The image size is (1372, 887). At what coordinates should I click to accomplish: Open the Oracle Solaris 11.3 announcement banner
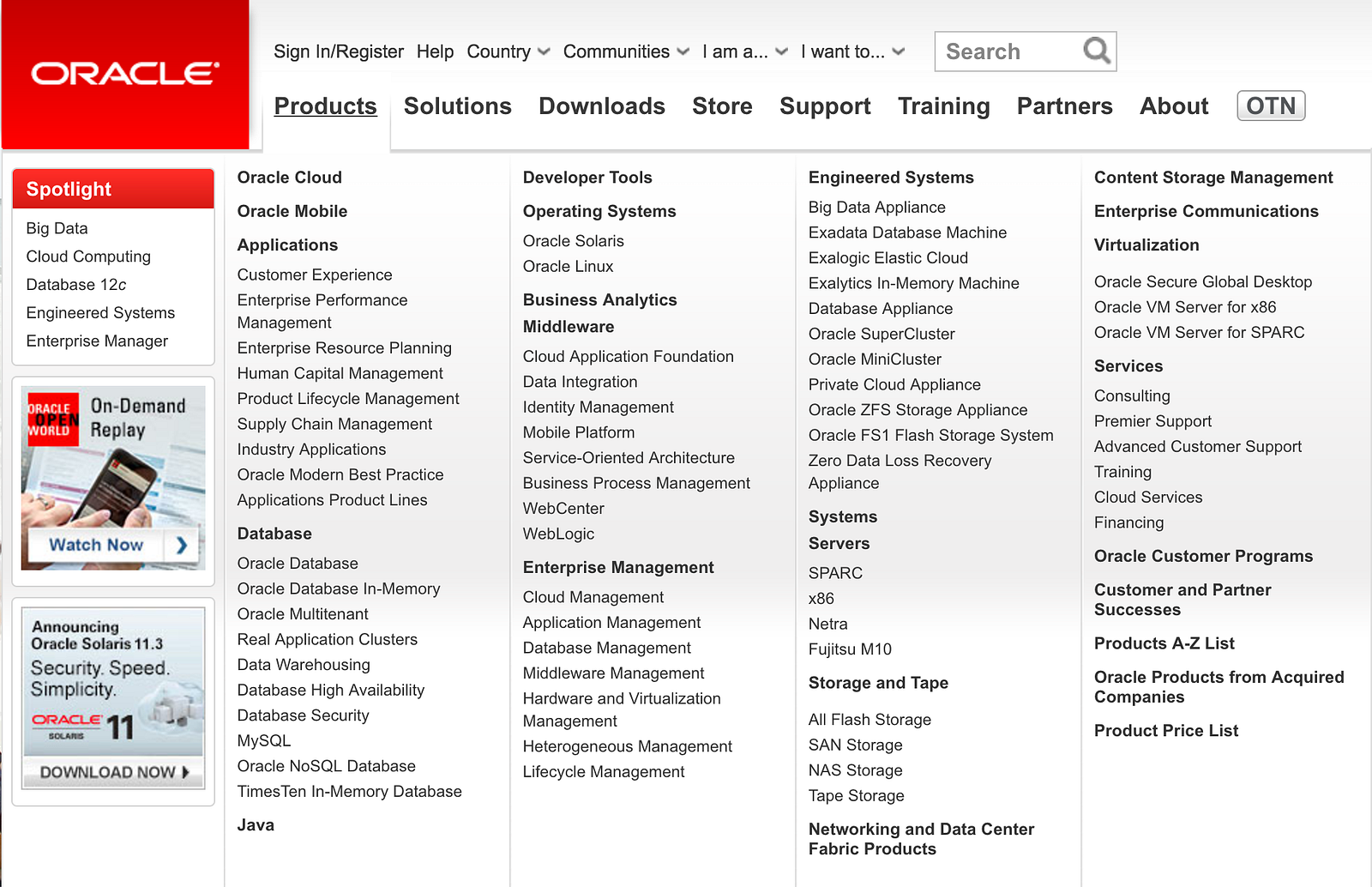(x=113, y=699)
